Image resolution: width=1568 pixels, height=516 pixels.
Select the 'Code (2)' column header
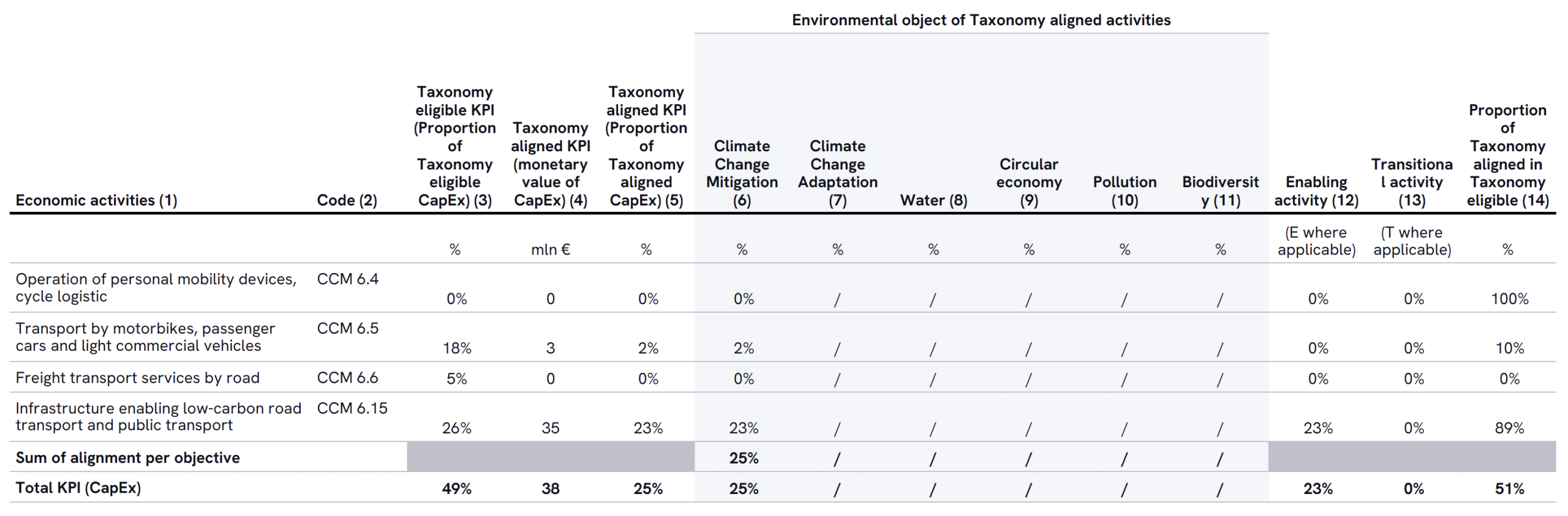pyautogui.click(x=347, y=200)
